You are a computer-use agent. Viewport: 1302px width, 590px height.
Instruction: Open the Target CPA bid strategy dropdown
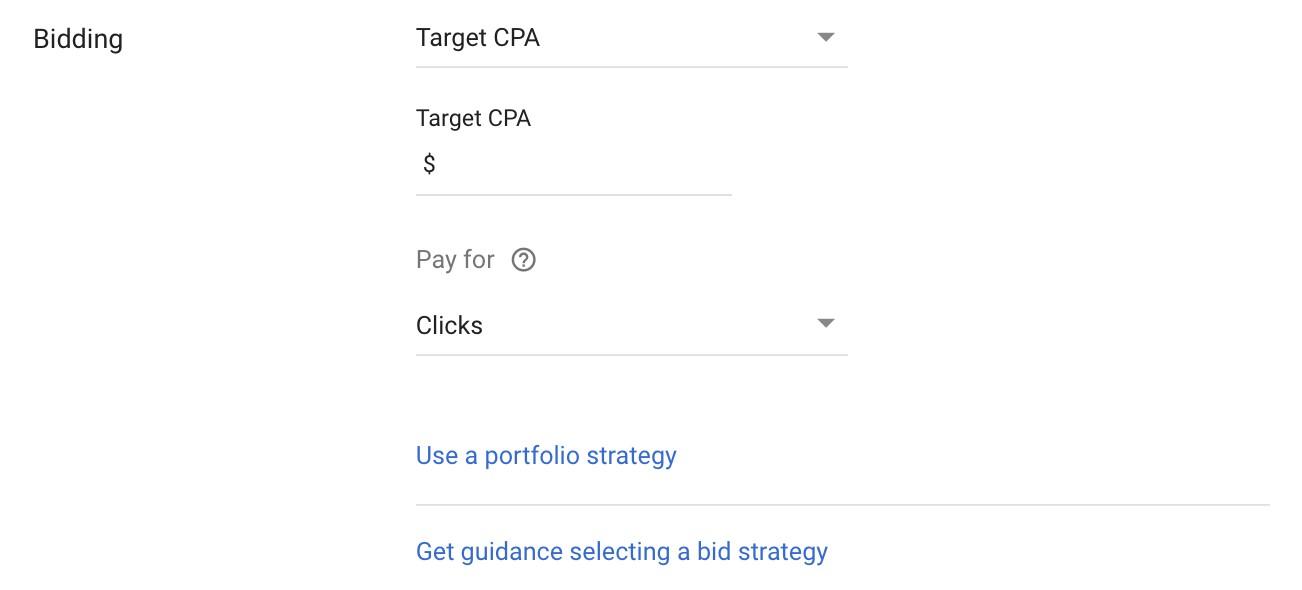tap(630, 37)
